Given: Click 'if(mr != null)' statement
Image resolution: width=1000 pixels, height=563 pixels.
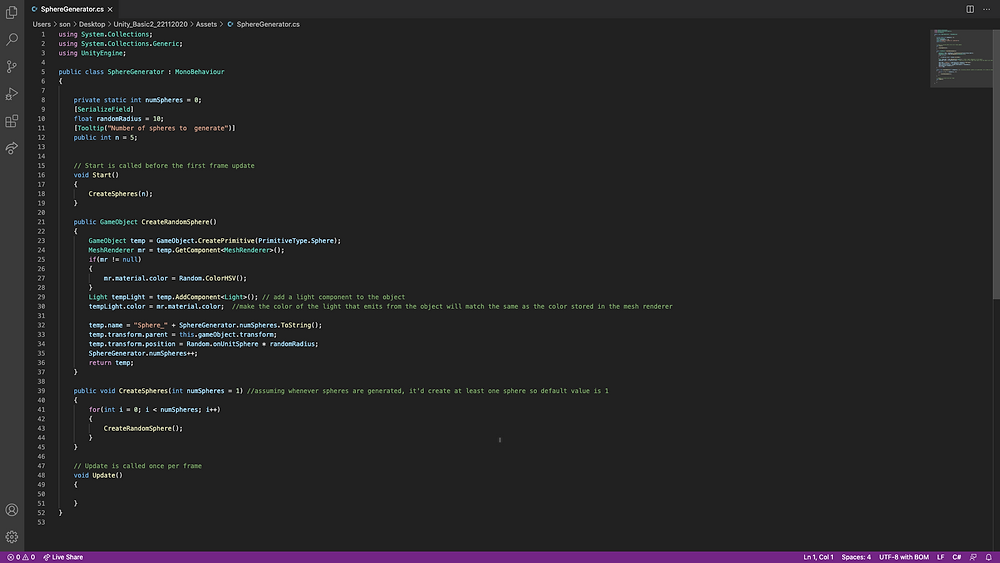Looking at the screenshot, I should [115, 260].
